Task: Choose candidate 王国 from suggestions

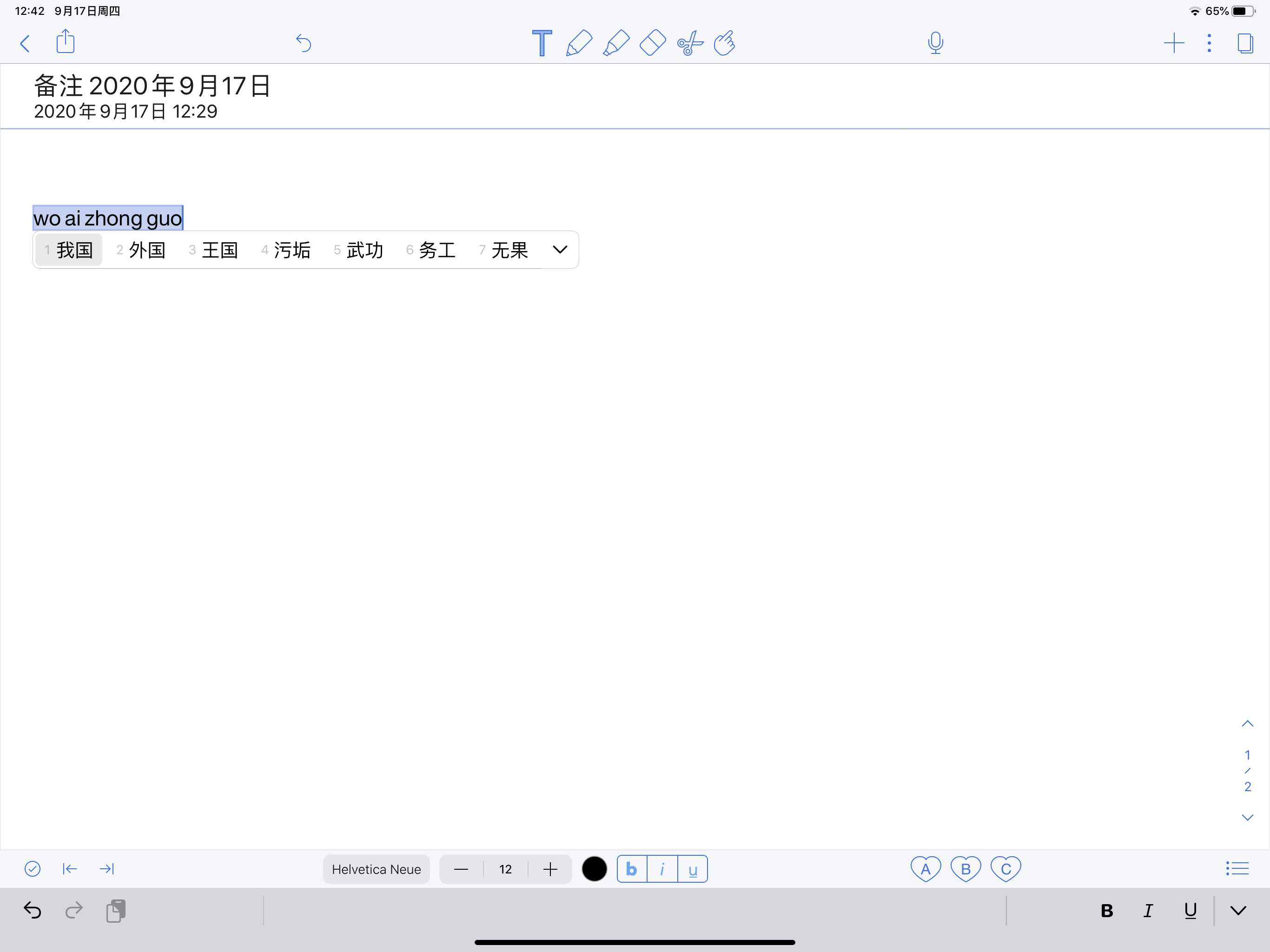Action: pyautogui.click(x=213, y=250)
